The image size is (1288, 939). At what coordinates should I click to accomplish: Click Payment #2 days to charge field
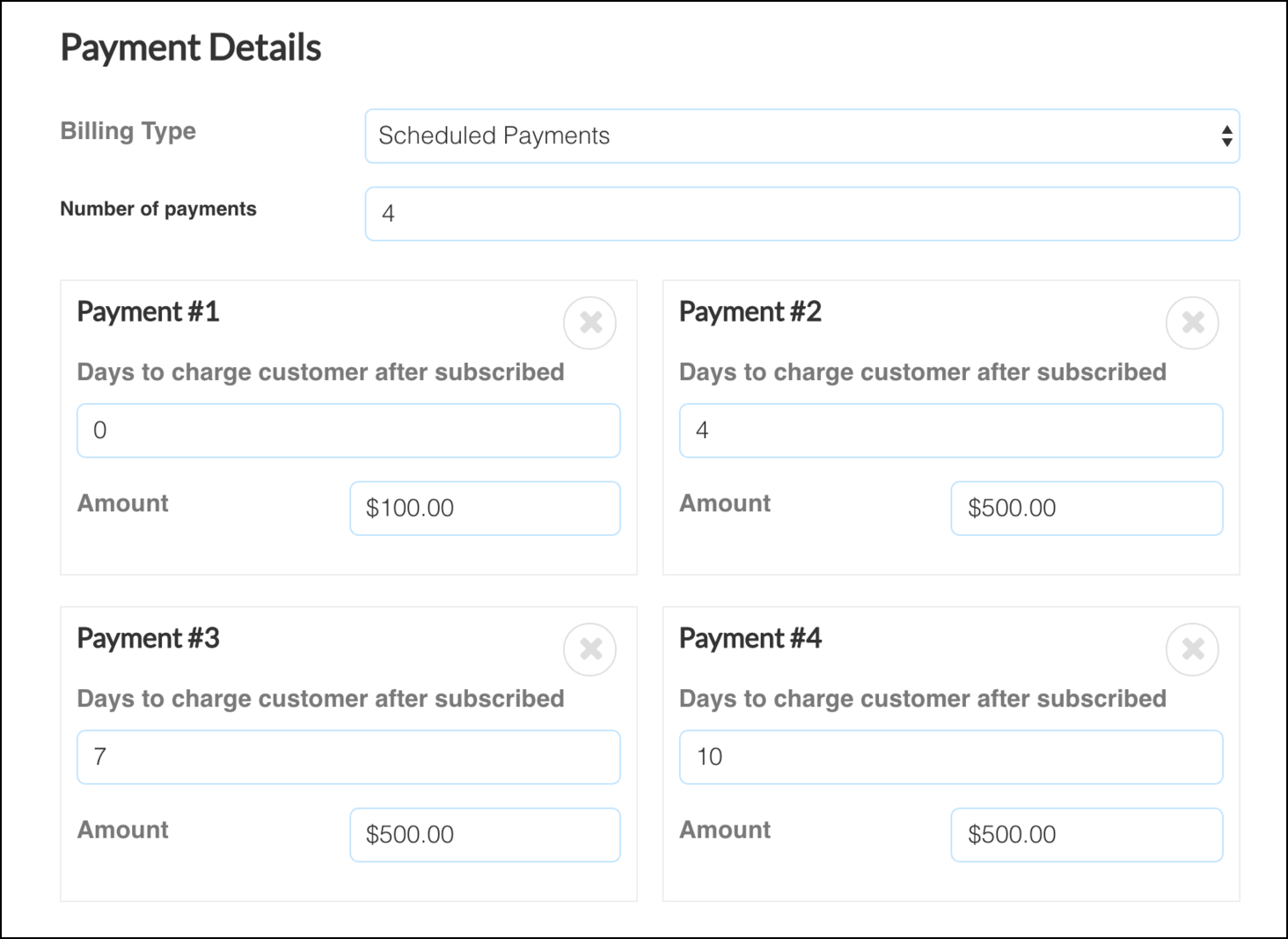pos(950,430)
